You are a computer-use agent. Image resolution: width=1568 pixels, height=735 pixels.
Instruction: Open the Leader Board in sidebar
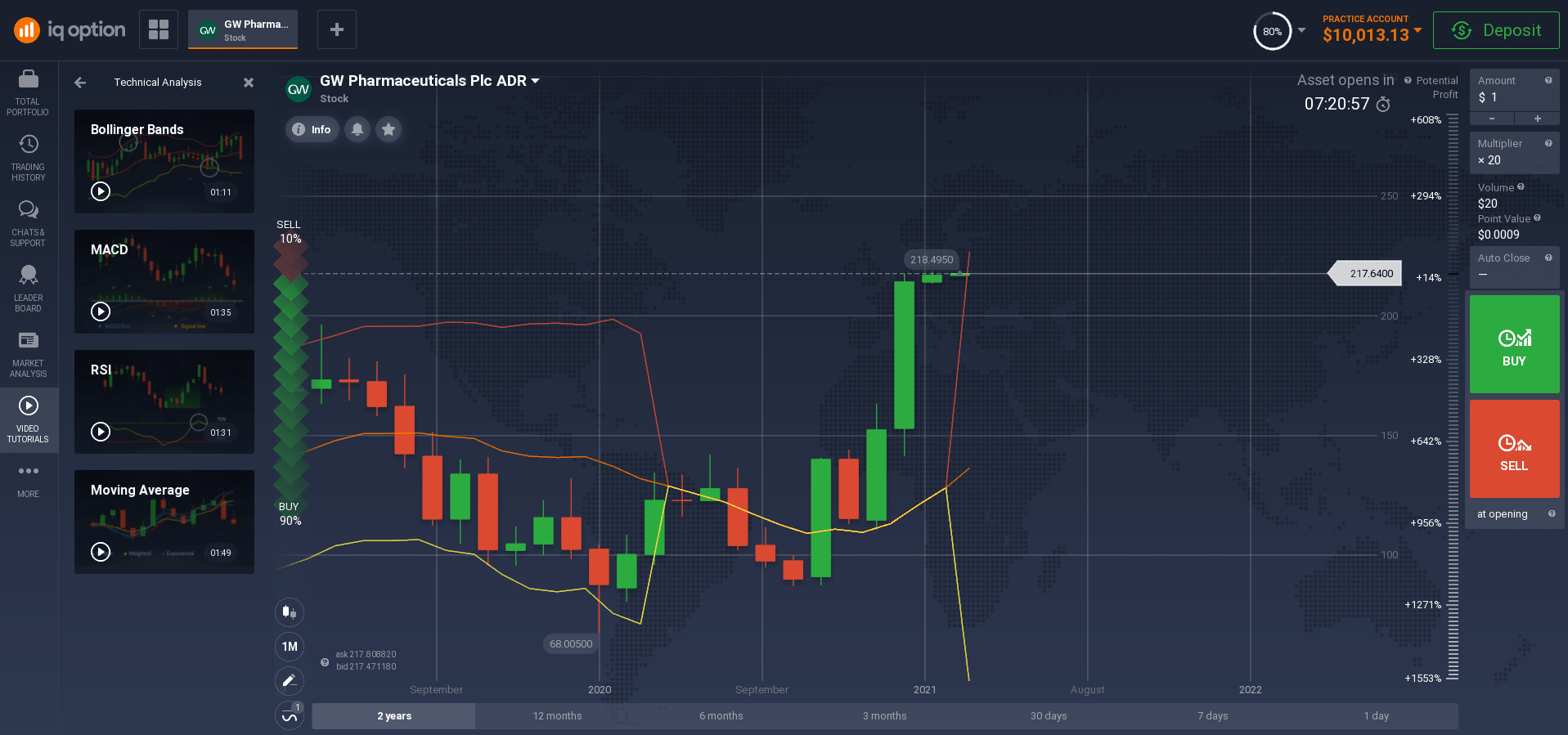(x=28, y=289)
